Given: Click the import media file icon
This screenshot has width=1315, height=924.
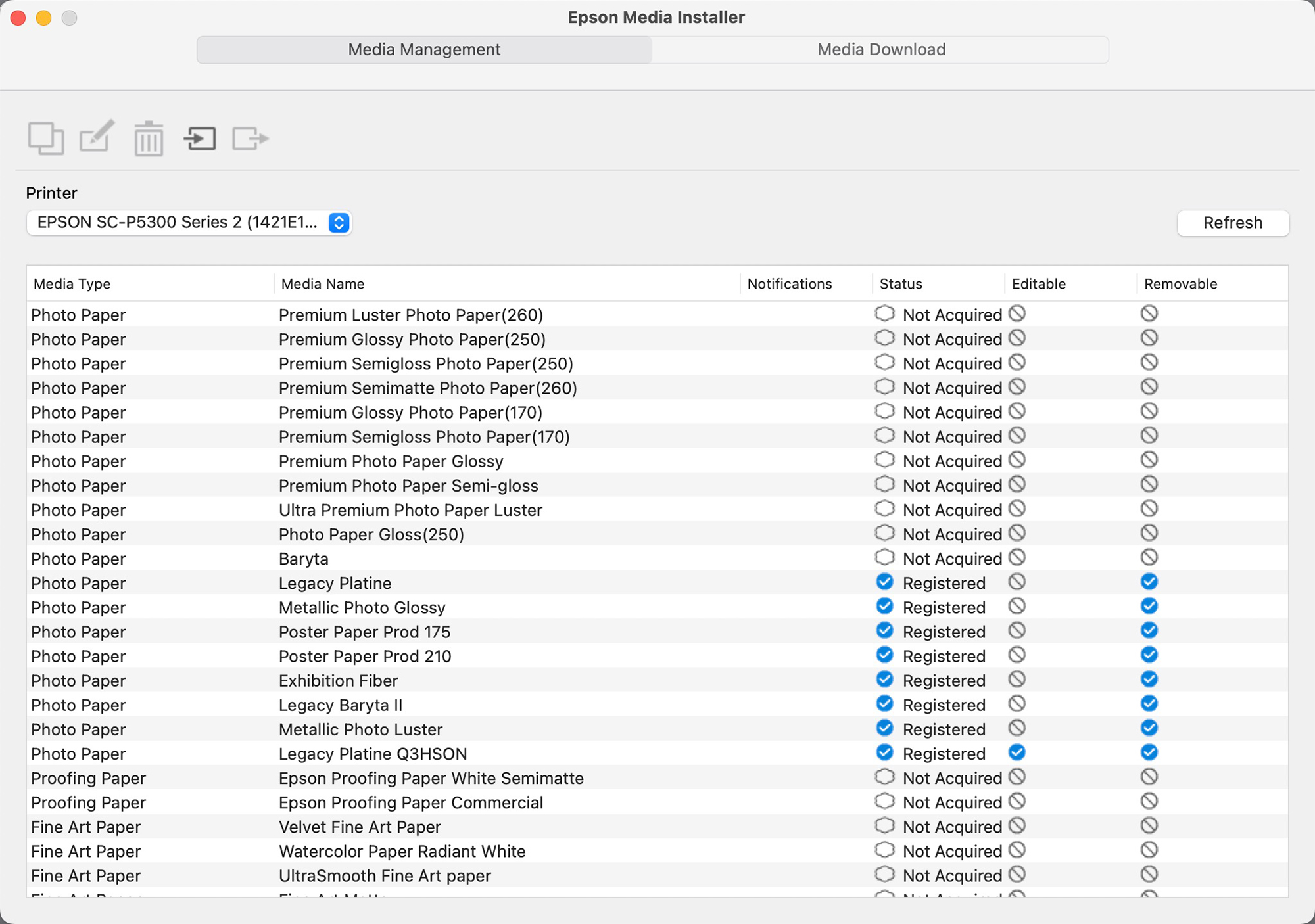Looking at the screenshot, I should 200,139.
